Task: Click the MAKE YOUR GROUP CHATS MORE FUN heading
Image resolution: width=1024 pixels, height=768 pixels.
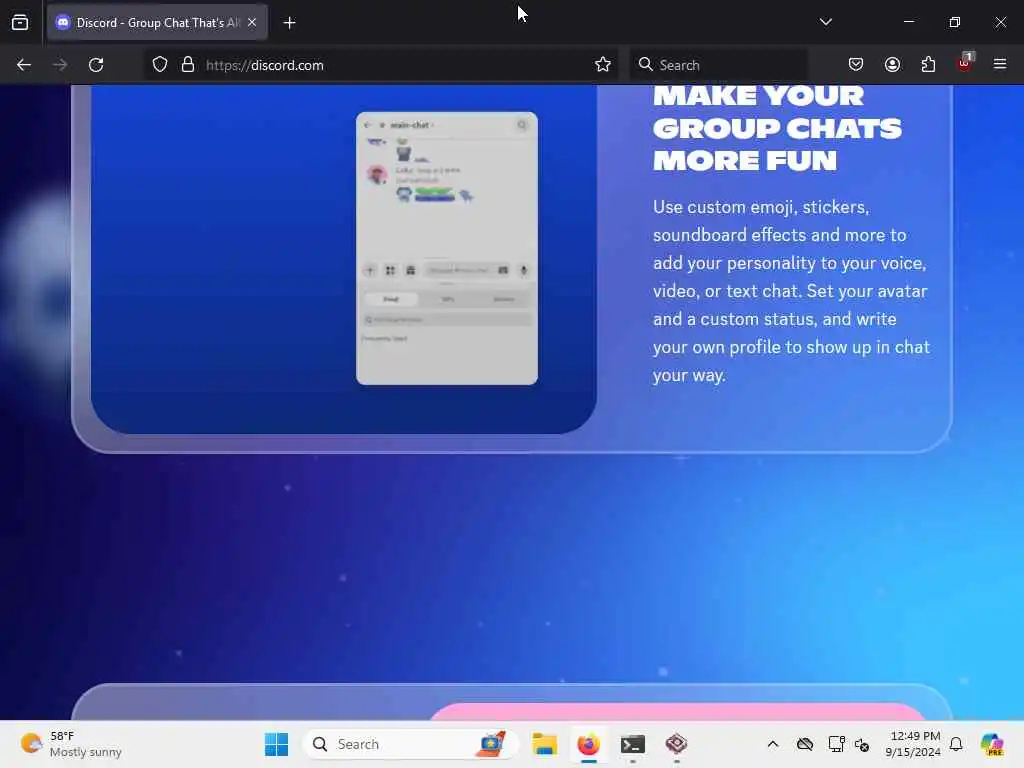Action: [777, 129]
